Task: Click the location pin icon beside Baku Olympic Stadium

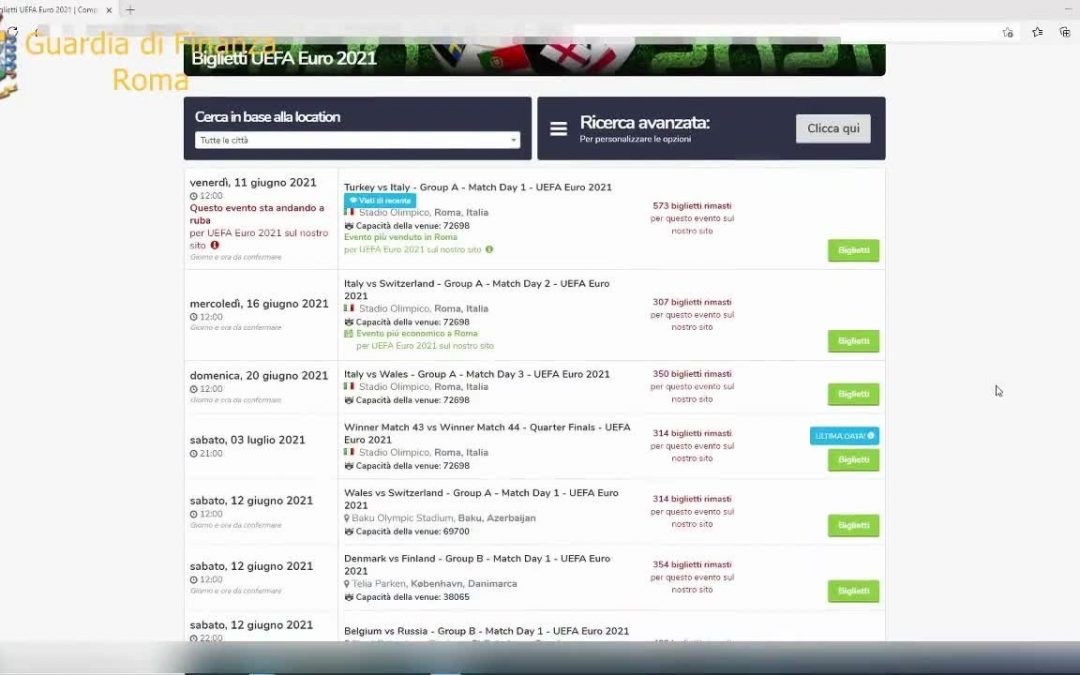Action: [347, 518]
